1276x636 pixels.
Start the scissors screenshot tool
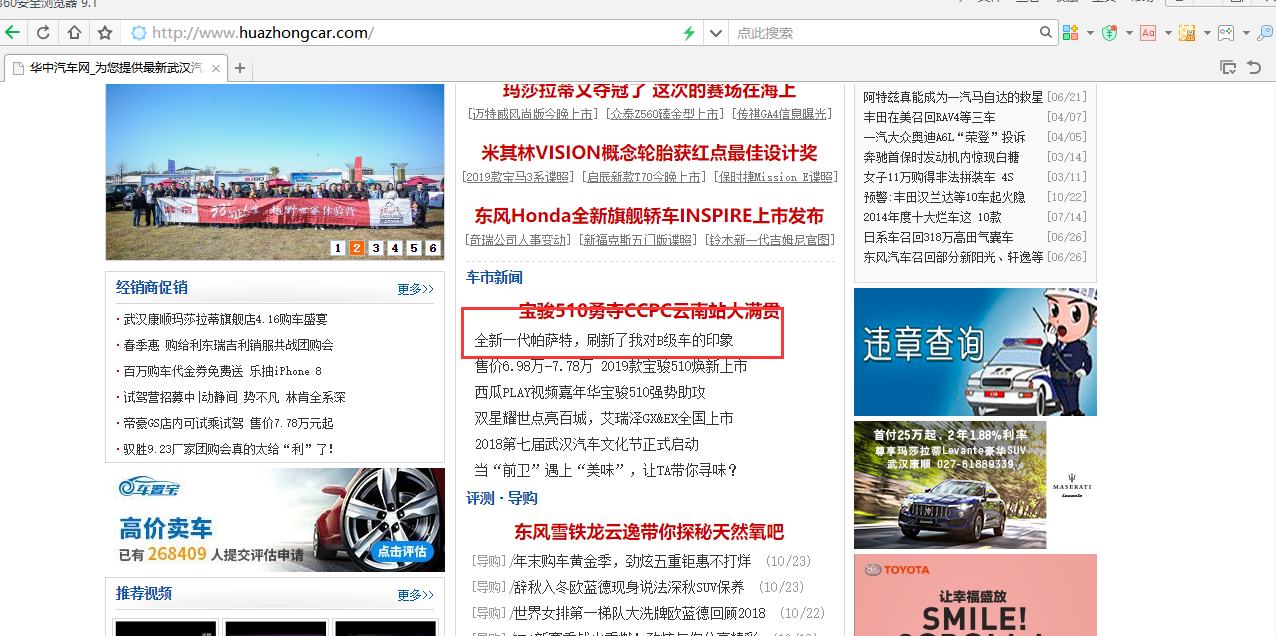coord(1187,33)
